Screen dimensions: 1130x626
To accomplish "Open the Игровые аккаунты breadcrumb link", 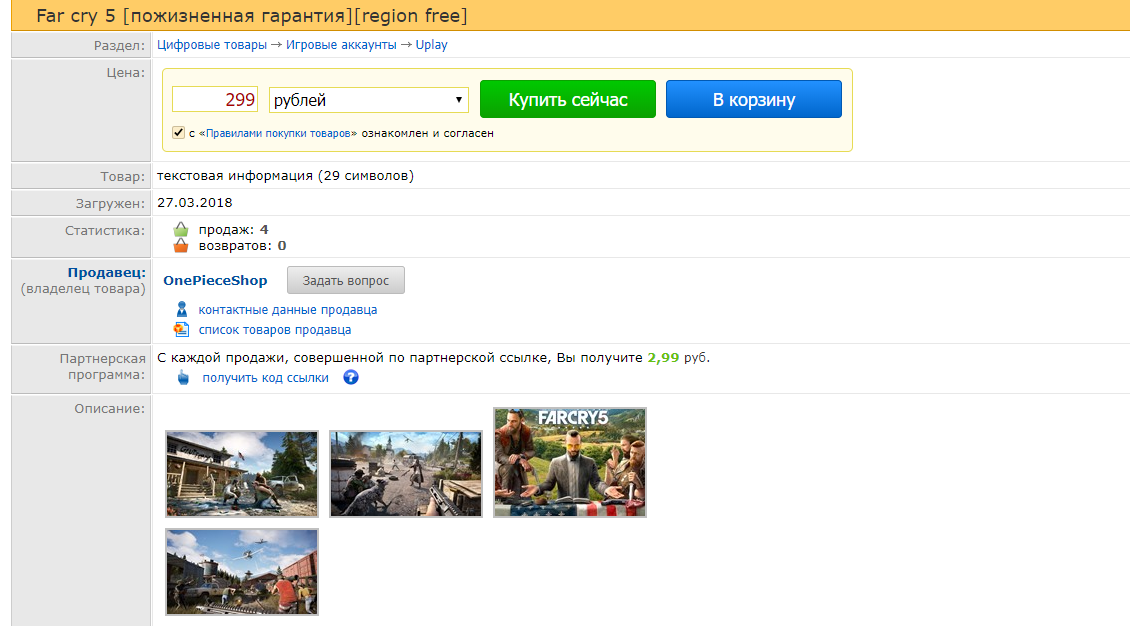I will (x=341, y=45).
